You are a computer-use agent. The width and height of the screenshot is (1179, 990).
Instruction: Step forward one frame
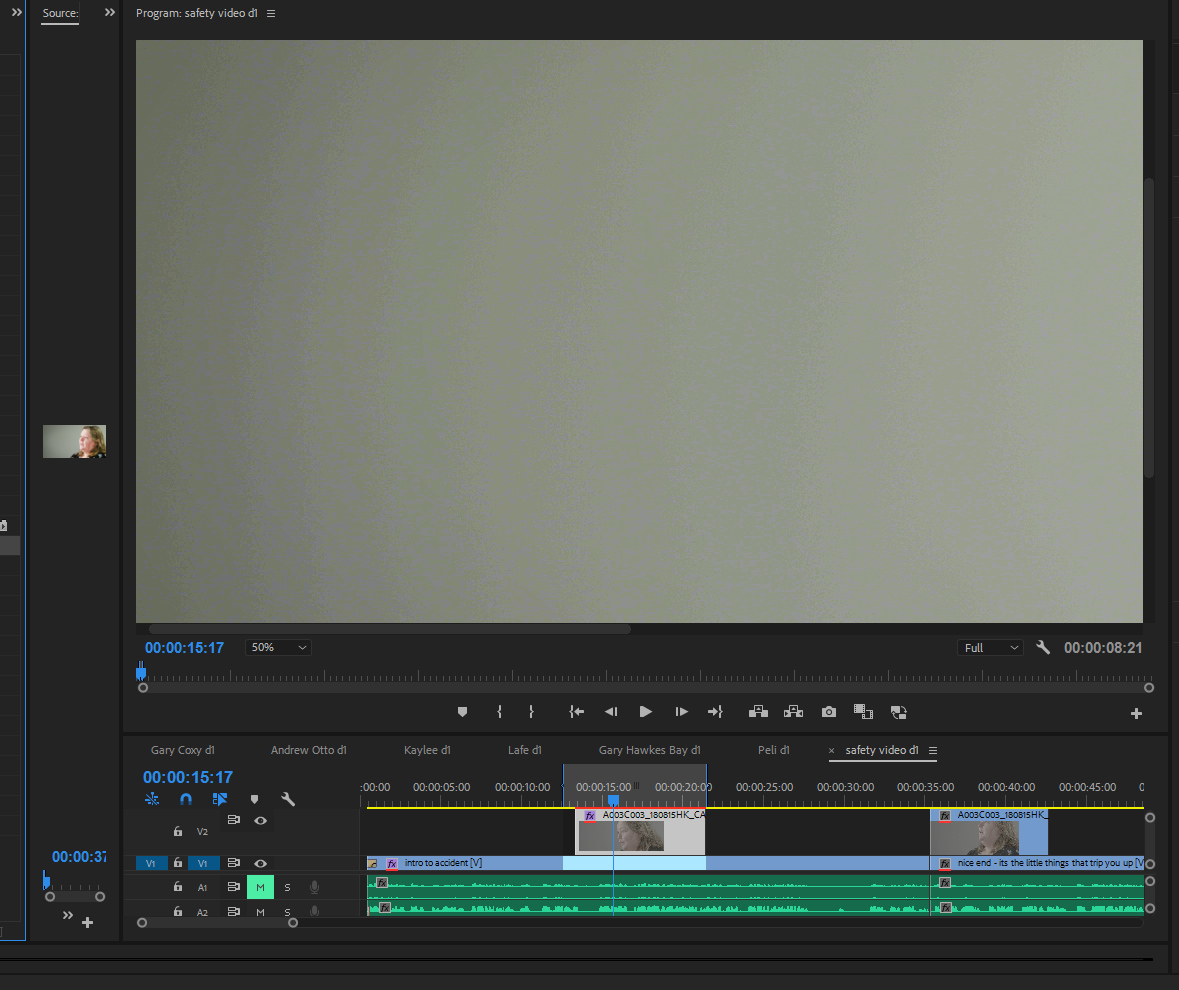[681, 712]
